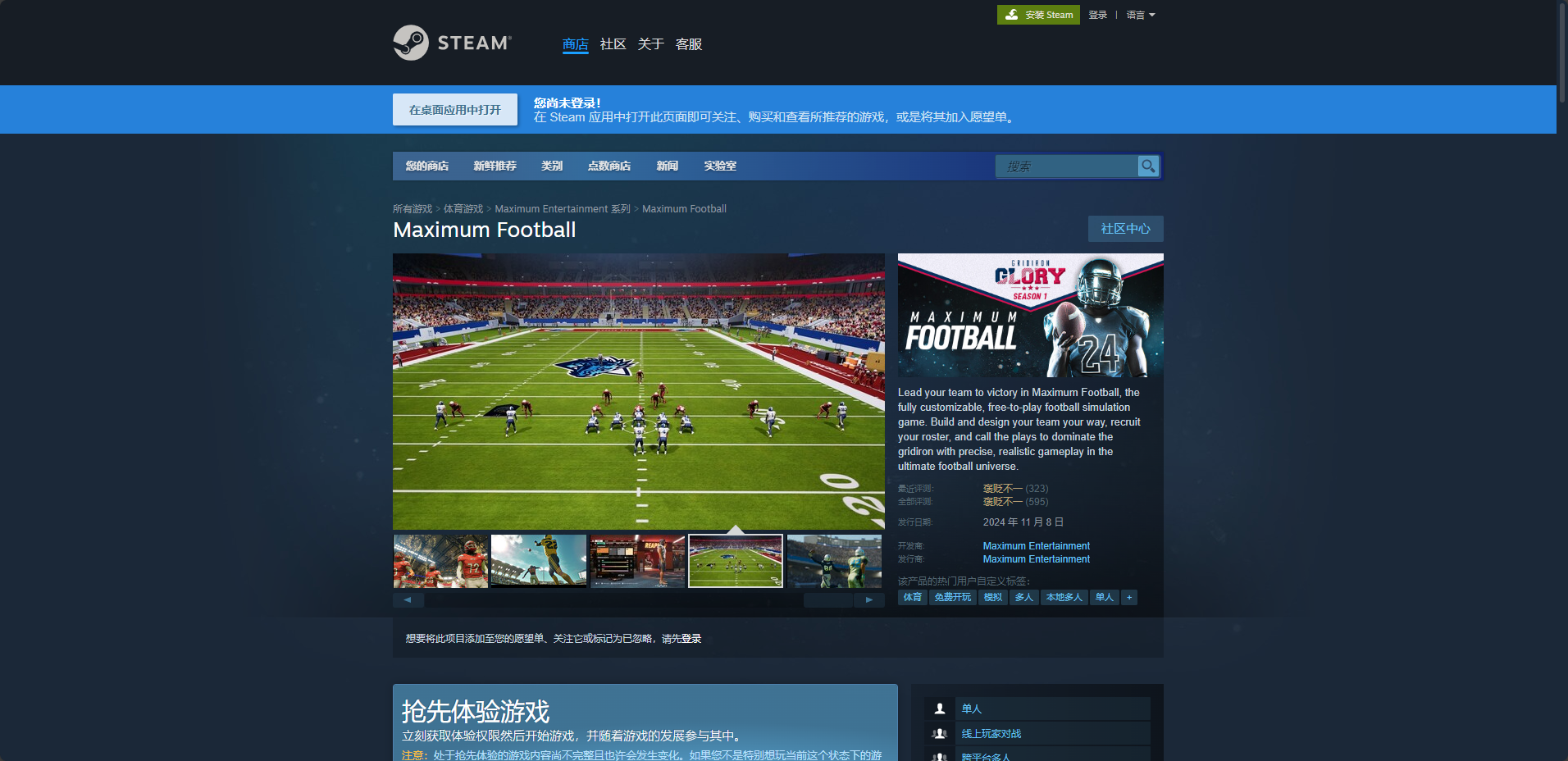Click the 线上玩家对战 feature link
The image size is (1568, 761).
991,734
